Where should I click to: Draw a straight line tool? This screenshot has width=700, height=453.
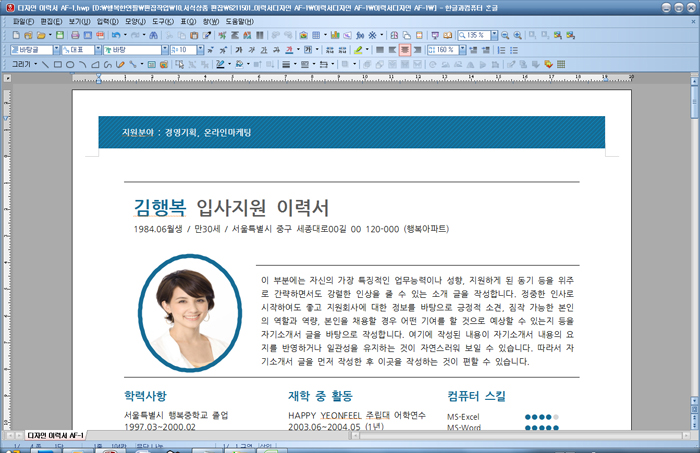(45, 65)
